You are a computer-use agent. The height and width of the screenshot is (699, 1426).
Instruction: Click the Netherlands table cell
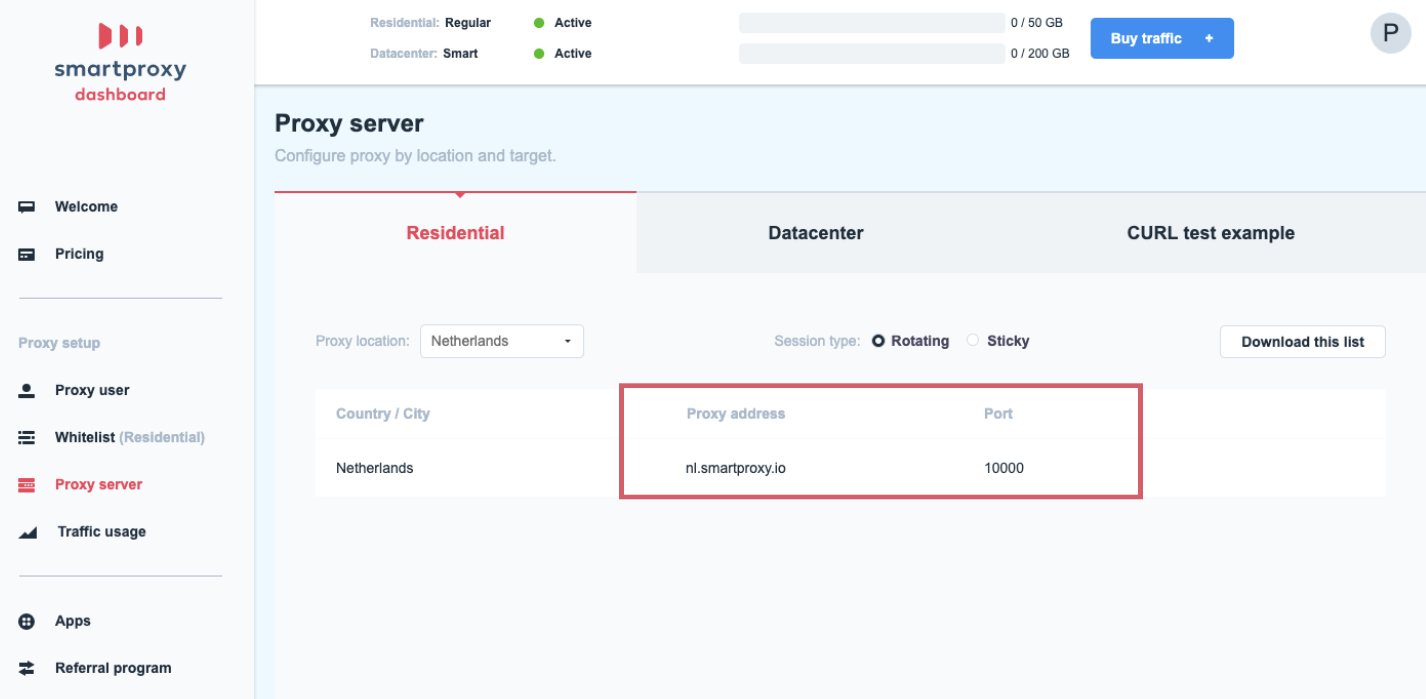(x=374, y=468)
